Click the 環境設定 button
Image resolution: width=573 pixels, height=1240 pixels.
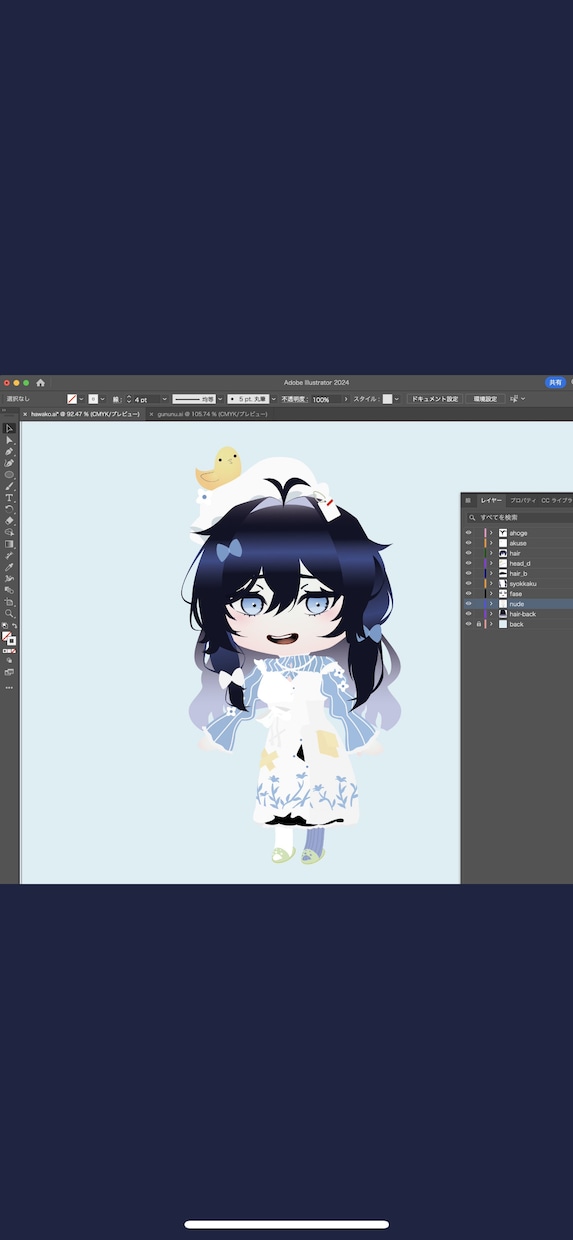click(485, 399)
